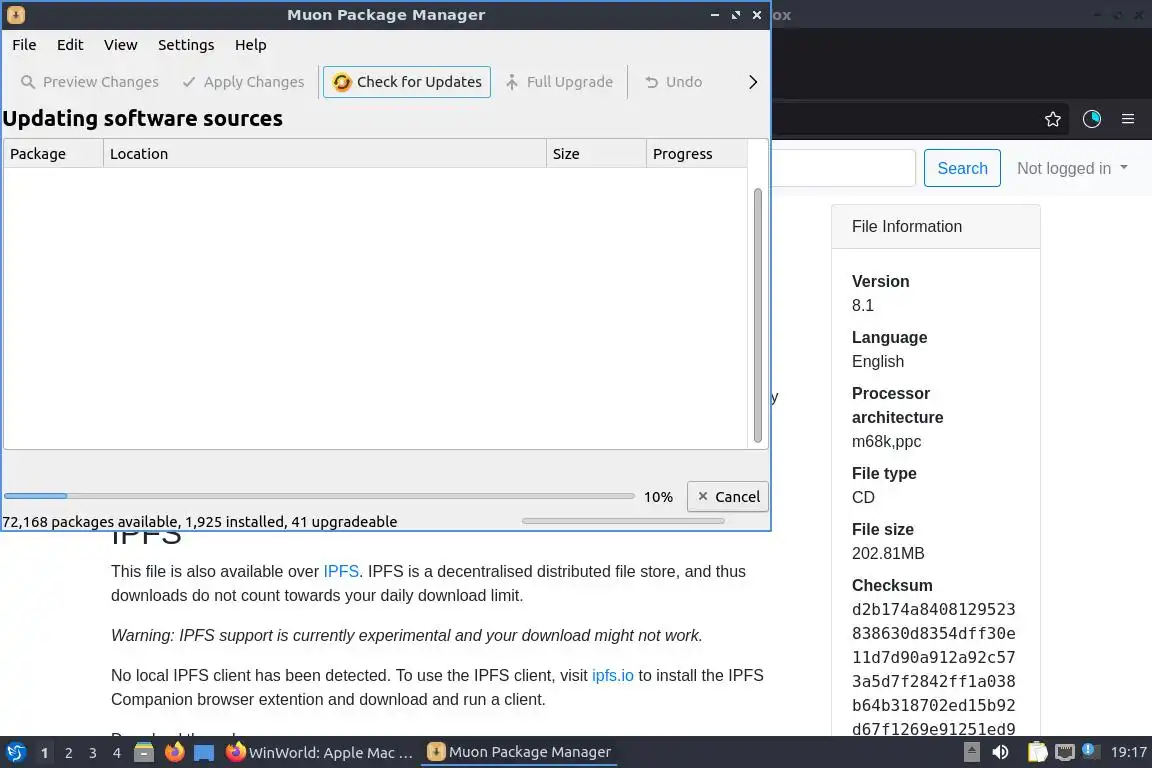Click the 202.81MB file size value
This screenshot has width=1152, height=768.
pos(888,553)
